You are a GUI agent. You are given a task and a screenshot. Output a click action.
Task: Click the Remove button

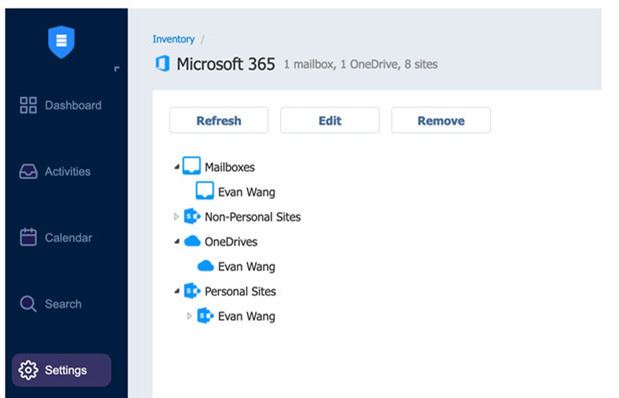click(441, 120)
